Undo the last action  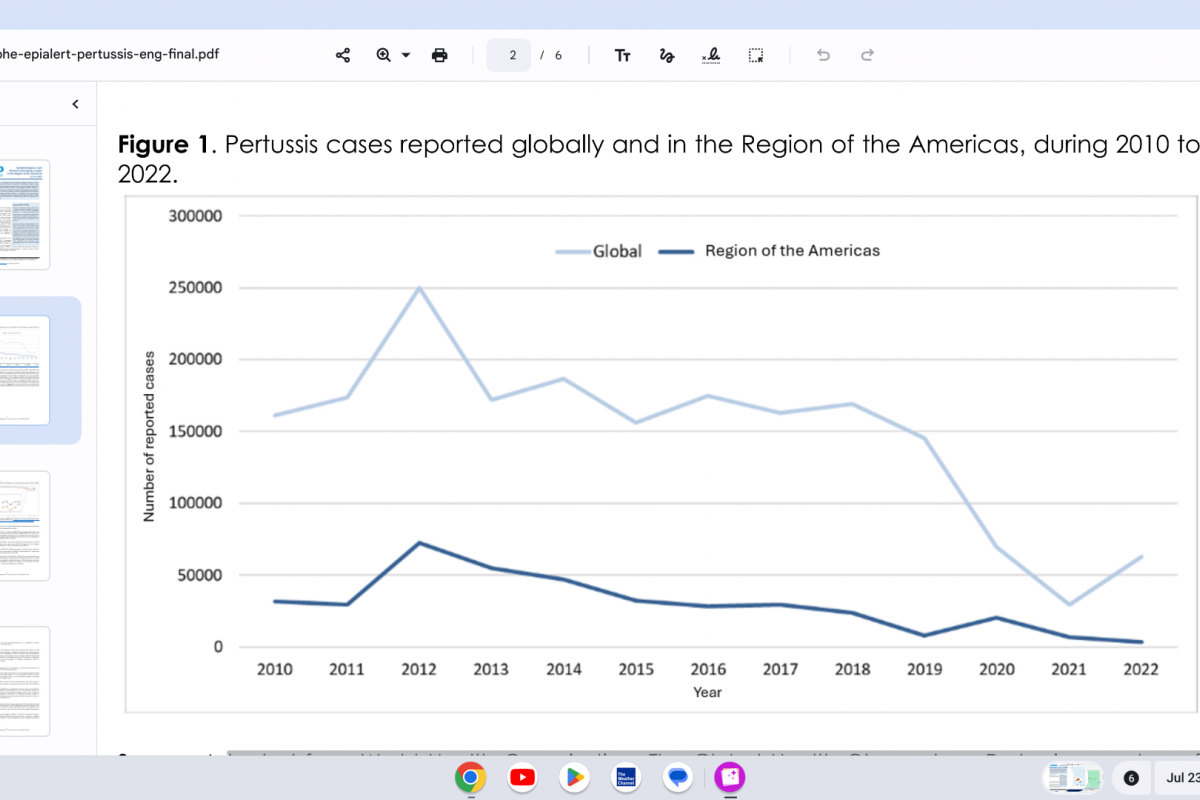pos(823,55)
